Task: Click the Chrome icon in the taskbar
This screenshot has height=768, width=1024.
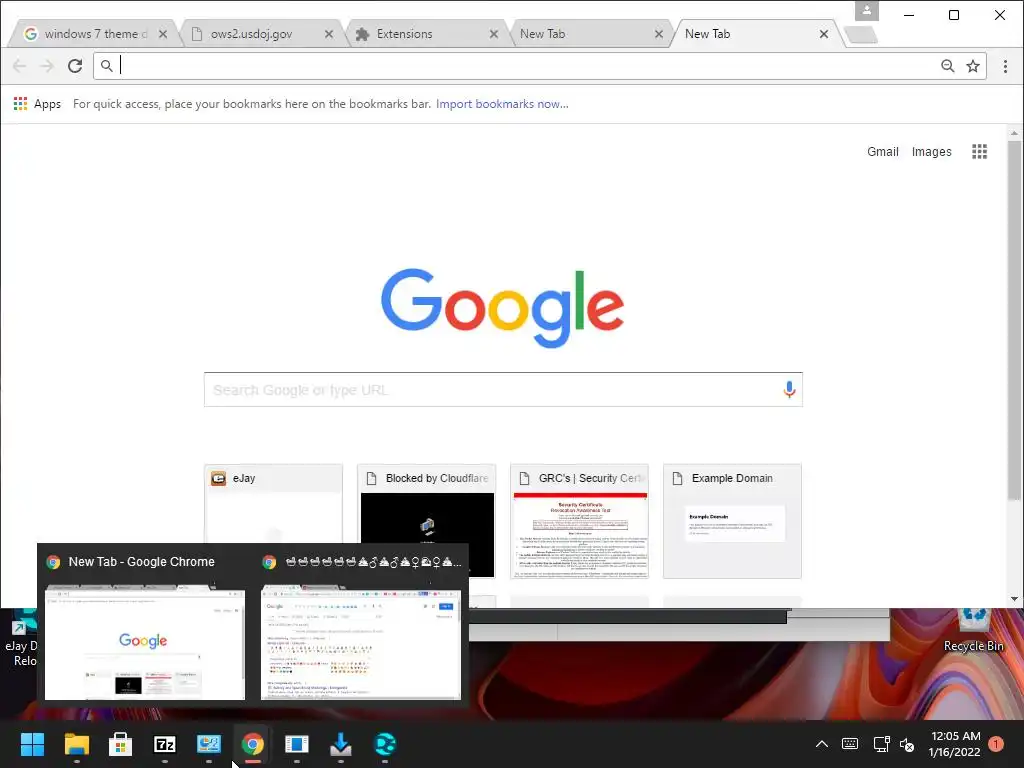Action: [253, 744]
